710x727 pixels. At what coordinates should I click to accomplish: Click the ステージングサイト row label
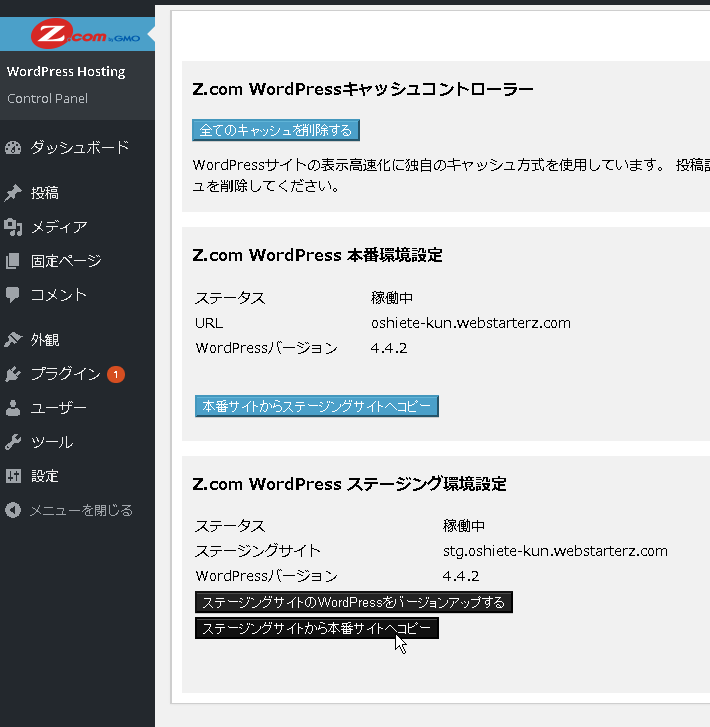click(258, 551)
